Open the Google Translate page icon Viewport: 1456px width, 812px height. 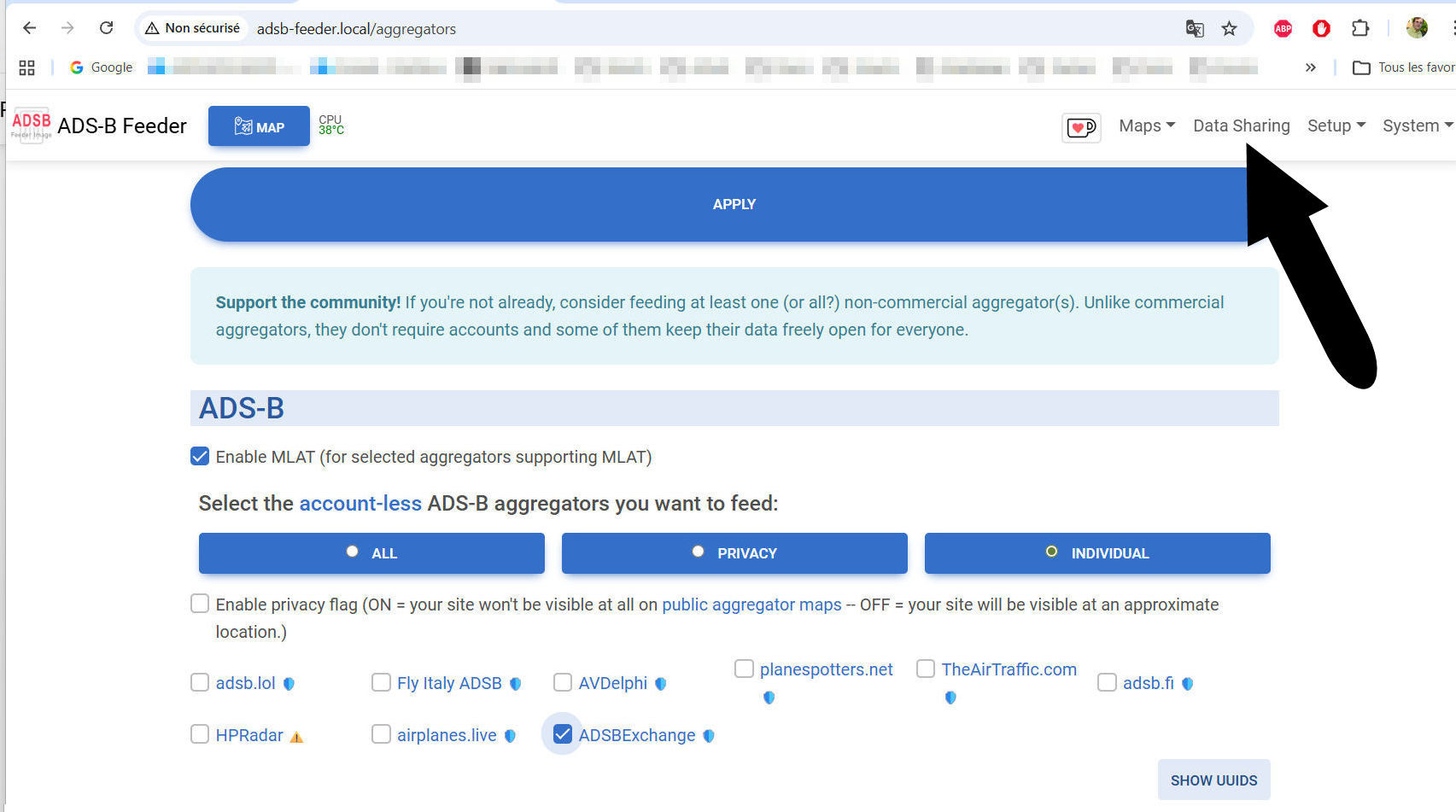coord(1195,29)
